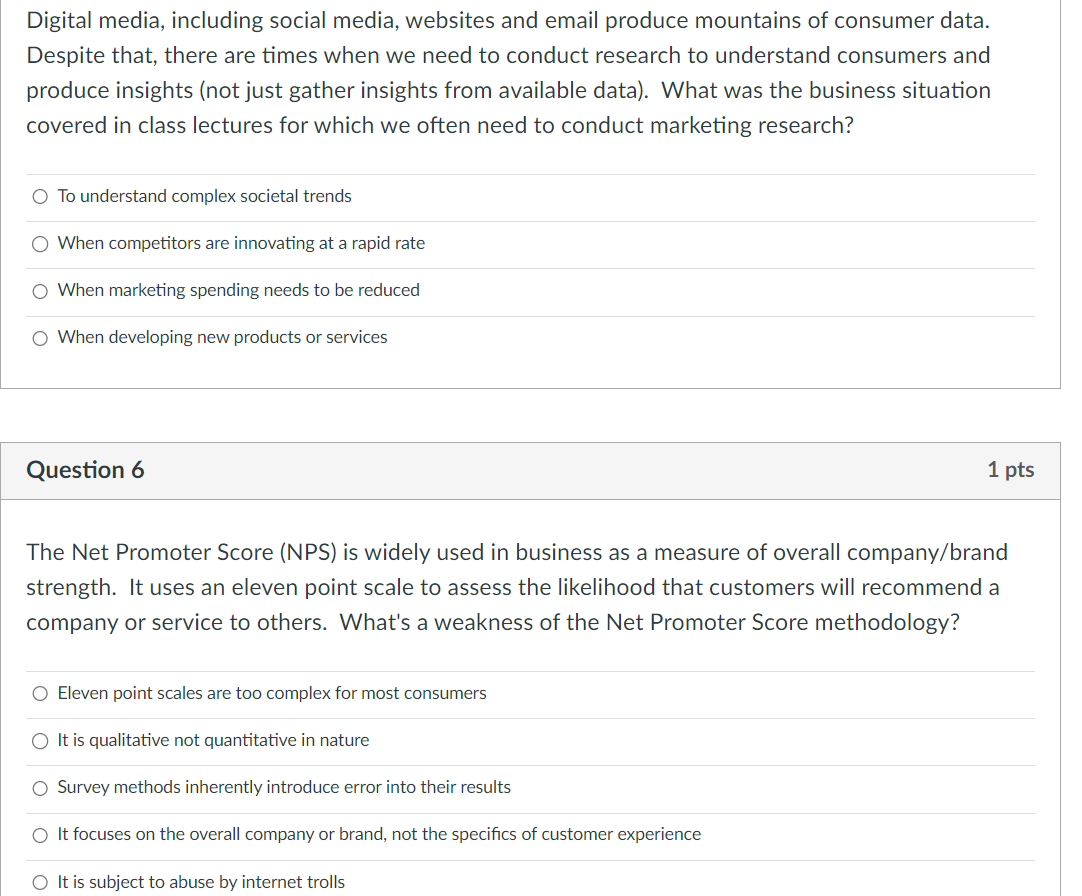This screenshot has height=896, width=1082.
Task: Click the answer row for societal trends
Action: point(530,196)
